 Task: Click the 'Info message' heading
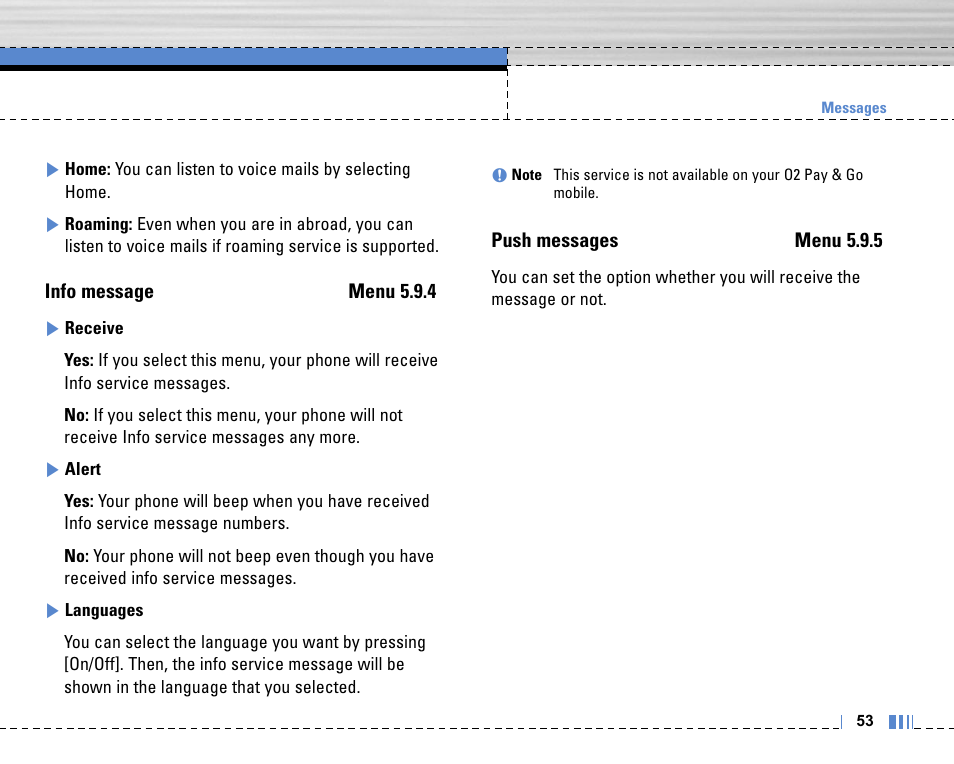pyautogui.click(x=99, y=291)
